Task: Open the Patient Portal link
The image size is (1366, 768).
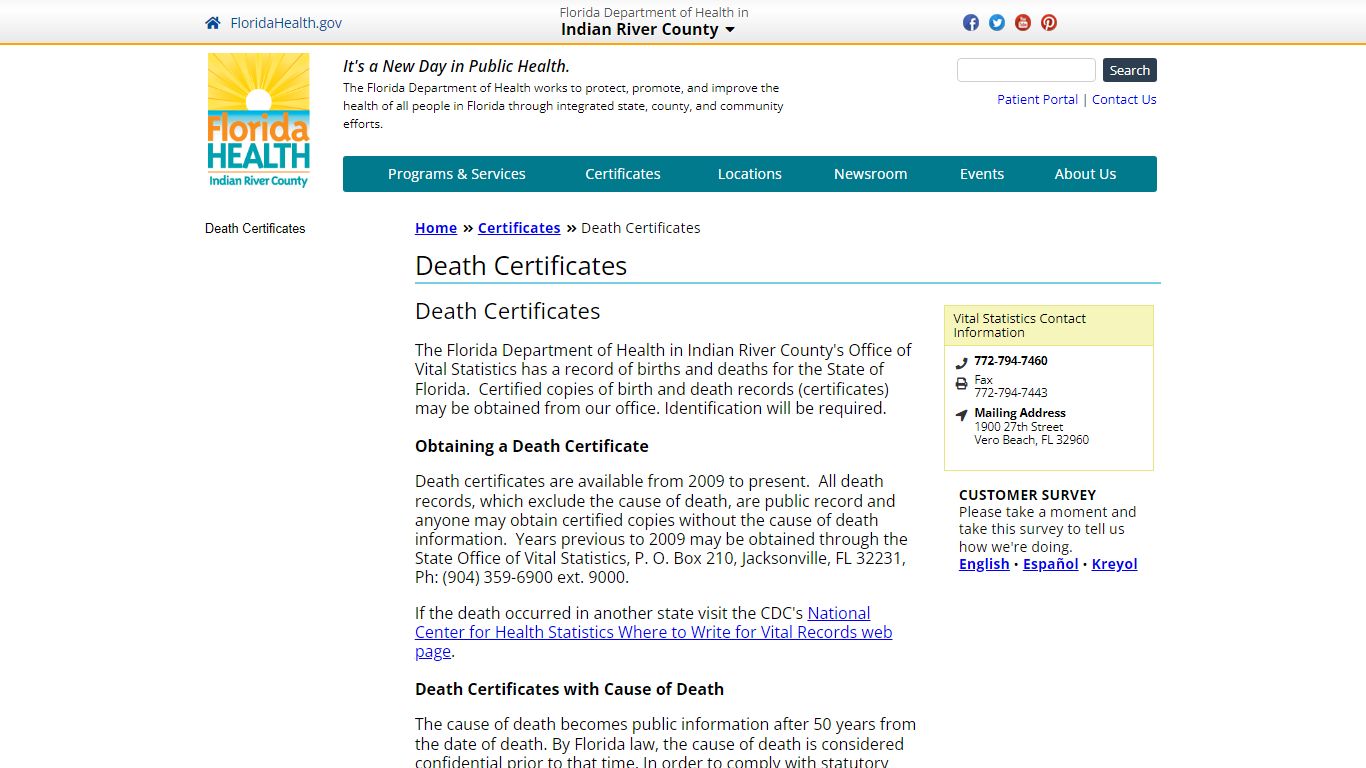Action: pyautogui.click(x=1037, y=99)
